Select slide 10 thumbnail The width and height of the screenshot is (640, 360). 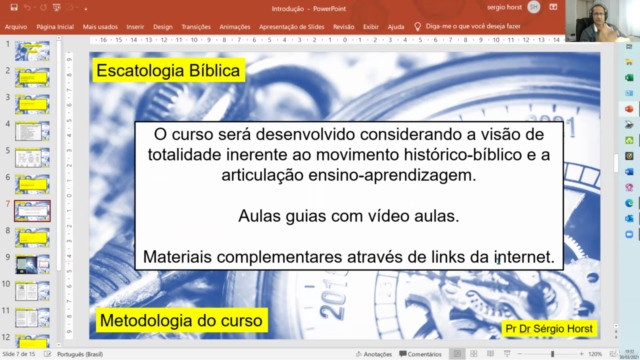pyautogui.click(x=32, y=291)
